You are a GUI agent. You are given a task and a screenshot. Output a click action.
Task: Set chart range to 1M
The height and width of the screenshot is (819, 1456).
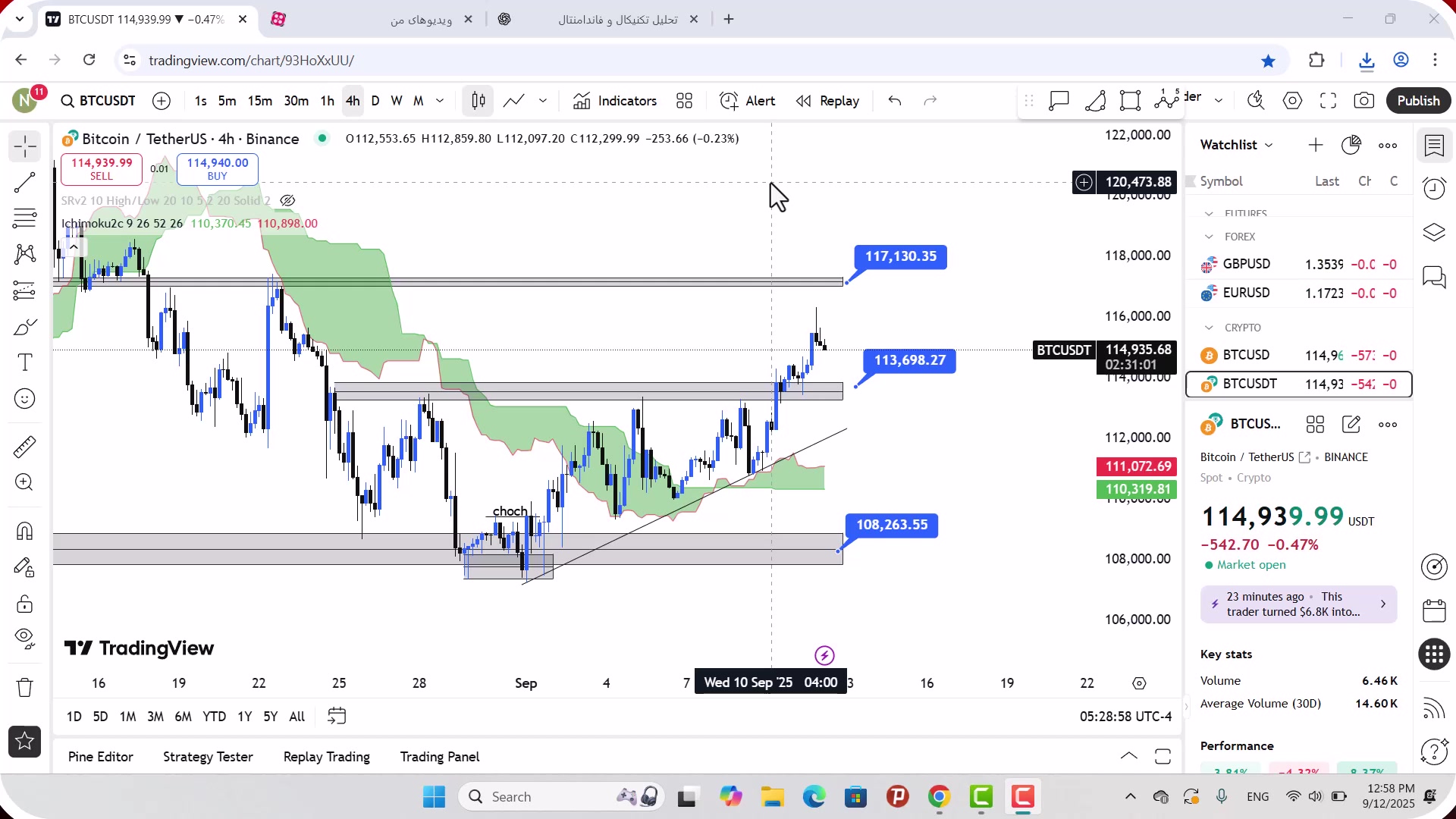[127, 717]
